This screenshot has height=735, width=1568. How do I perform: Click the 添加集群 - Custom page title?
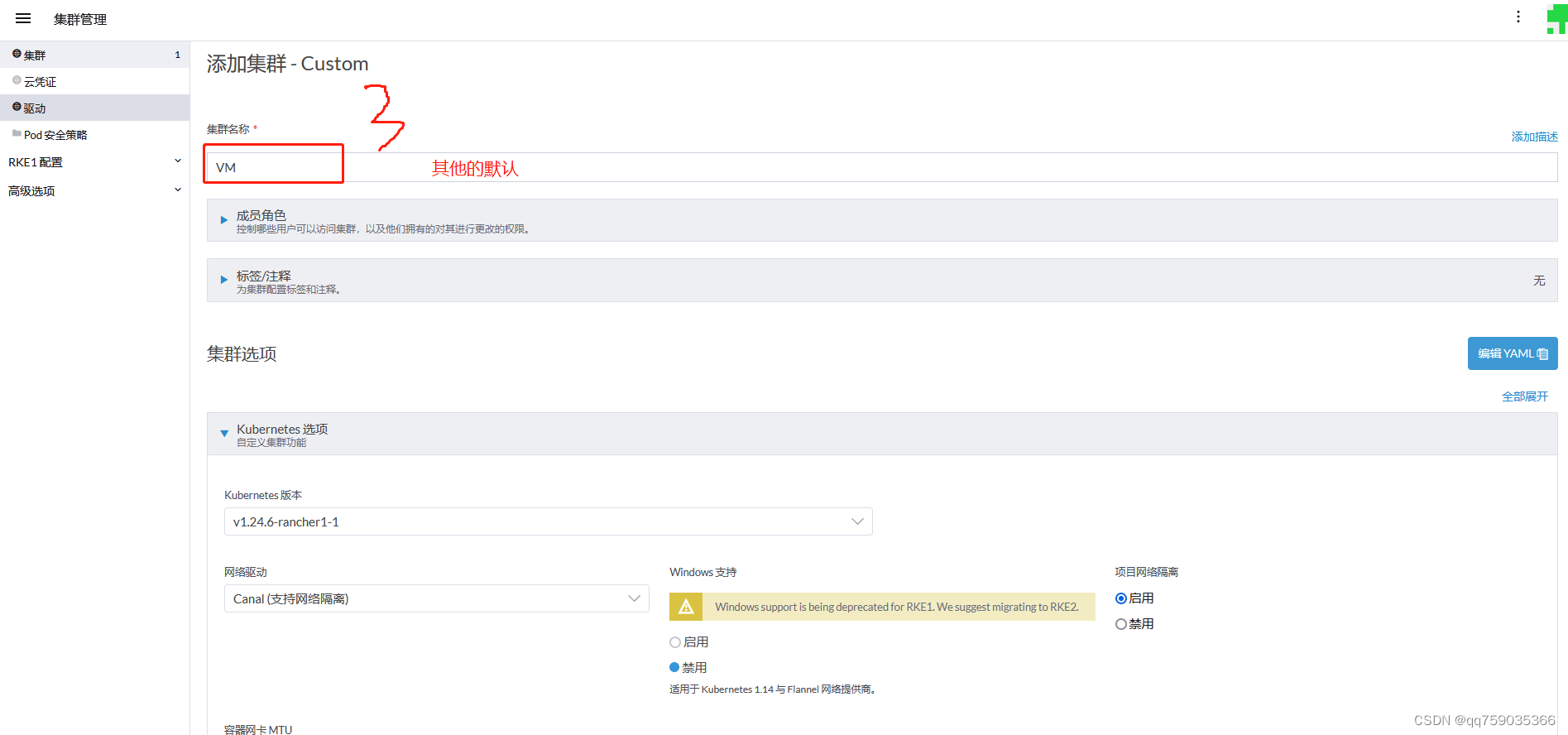tap(287, 64)
